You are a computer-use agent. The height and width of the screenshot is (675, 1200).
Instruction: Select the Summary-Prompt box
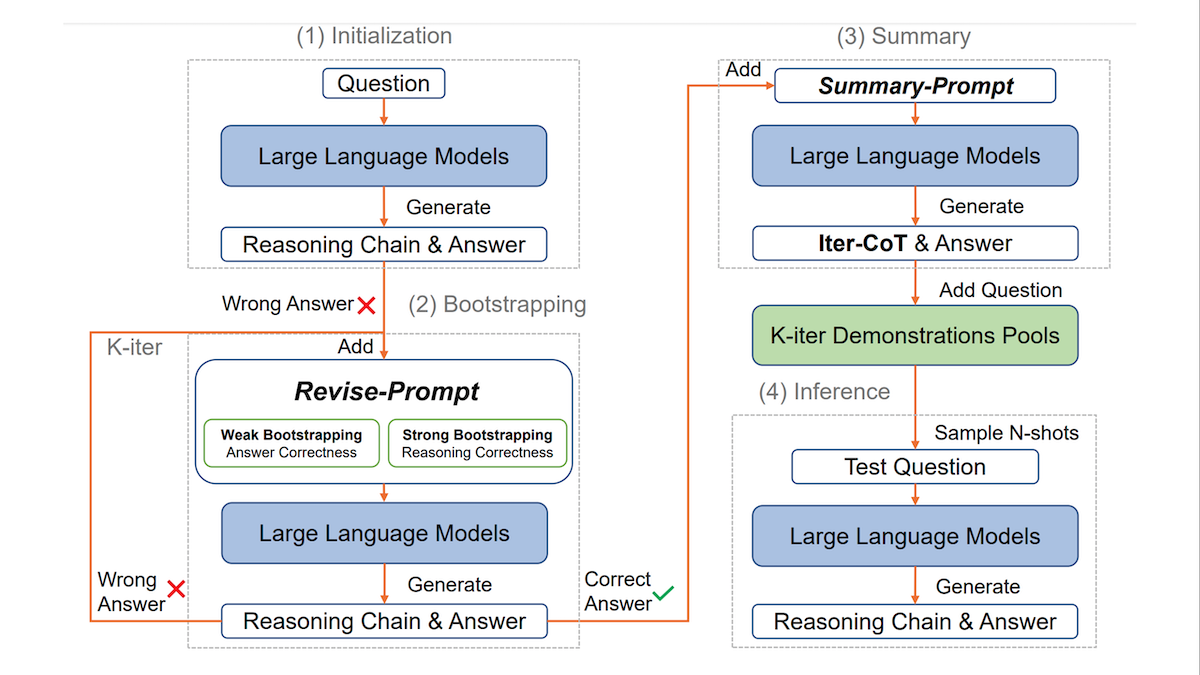[x=915, y=86]
